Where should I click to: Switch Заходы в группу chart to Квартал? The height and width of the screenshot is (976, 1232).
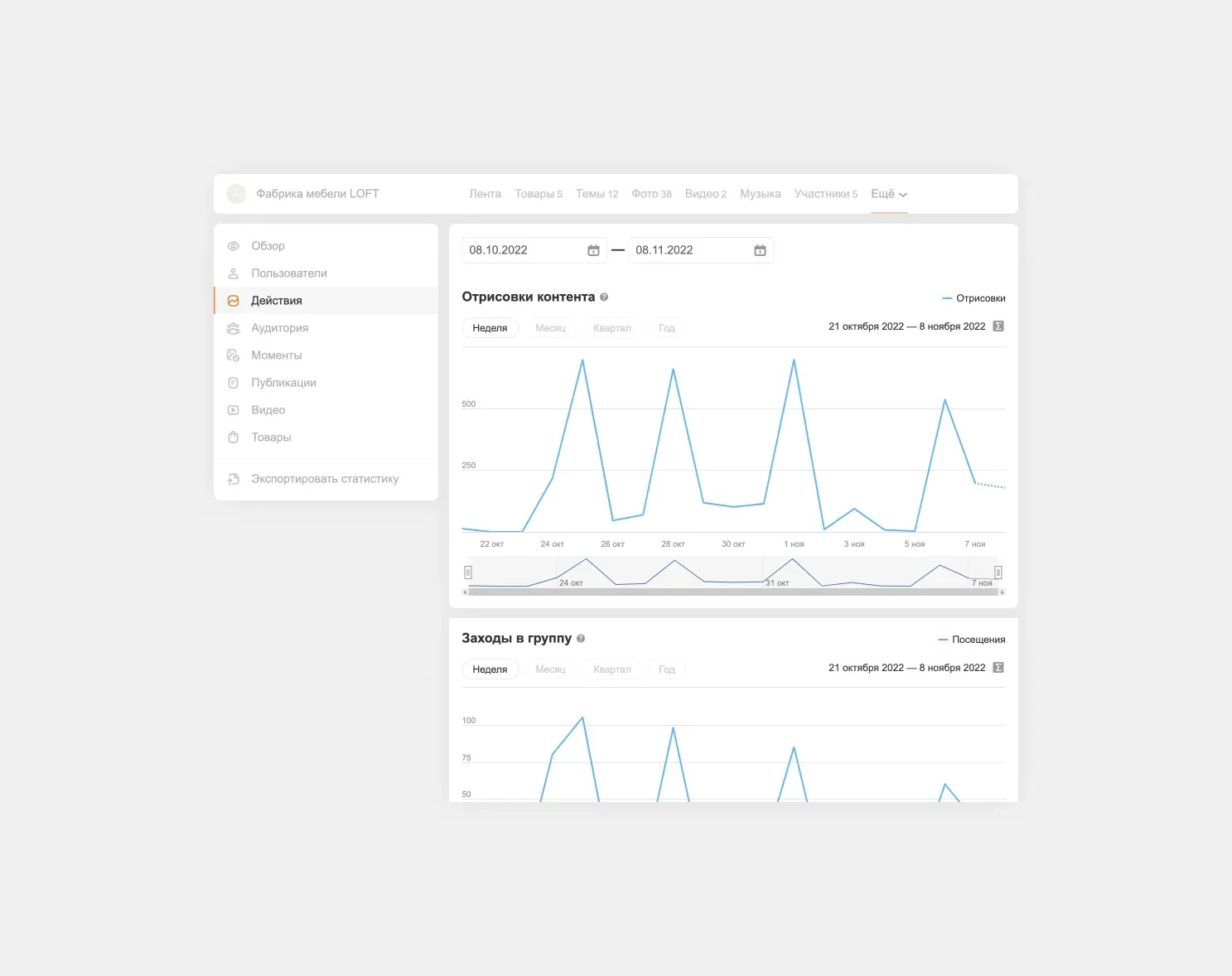click(x=611, y=669)
